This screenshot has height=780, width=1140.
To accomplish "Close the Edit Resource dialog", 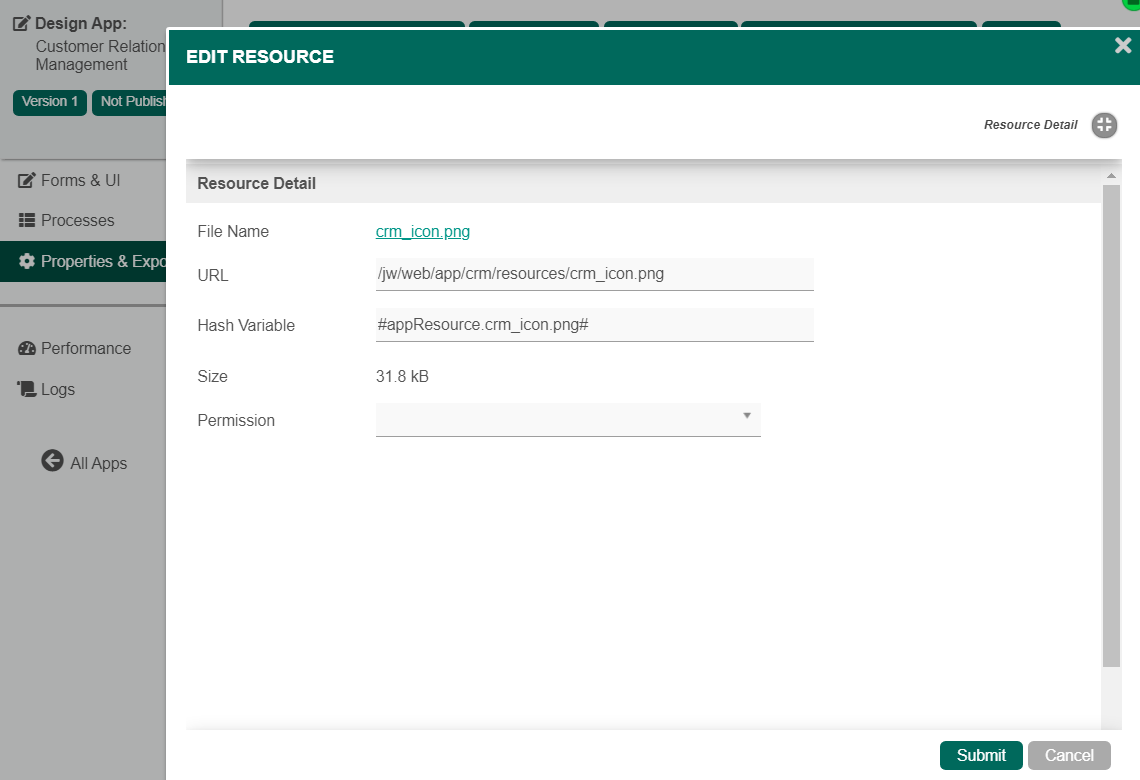I will [x=1123, y=46].
